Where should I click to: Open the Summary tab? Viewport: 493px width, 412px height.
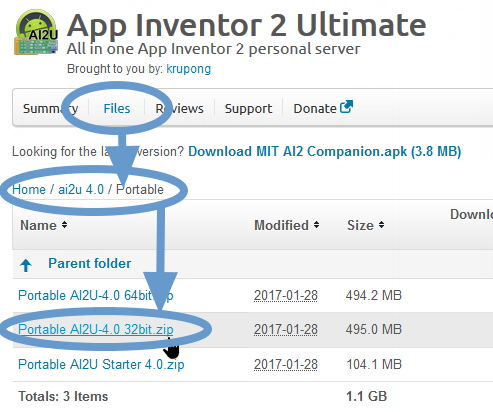(x=50, y=109)
